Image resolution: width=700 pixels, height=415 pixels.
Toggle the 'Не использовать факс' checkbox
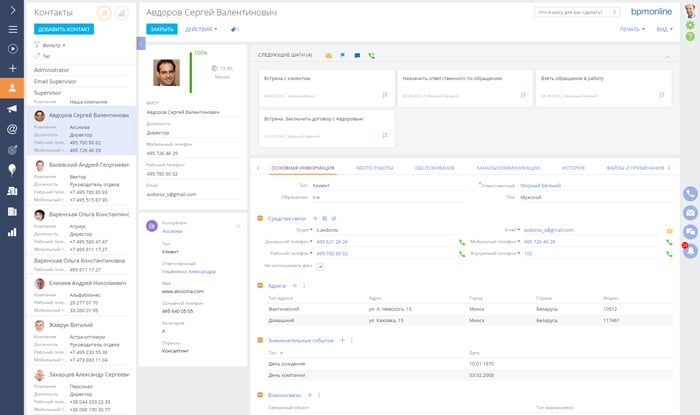pyautogui.click(x=320, y=267)
